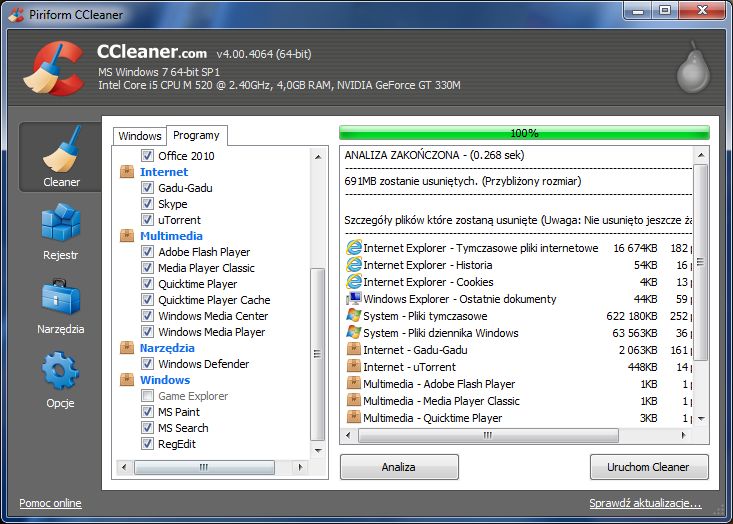Image resolution: width=733 pixels, height=524 pixels.
Task: Open the Rejestr registry section
Action: [61, 232]
